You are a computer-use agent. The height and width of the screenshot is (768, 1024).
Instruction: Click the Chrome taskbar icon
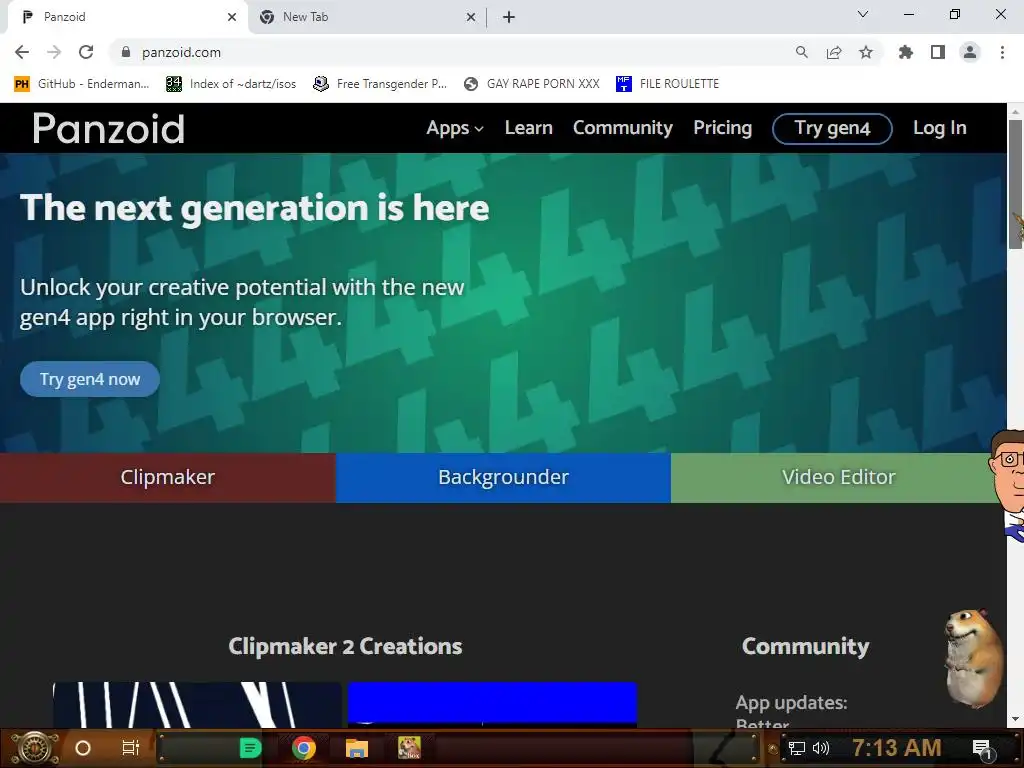coord(304,748)
